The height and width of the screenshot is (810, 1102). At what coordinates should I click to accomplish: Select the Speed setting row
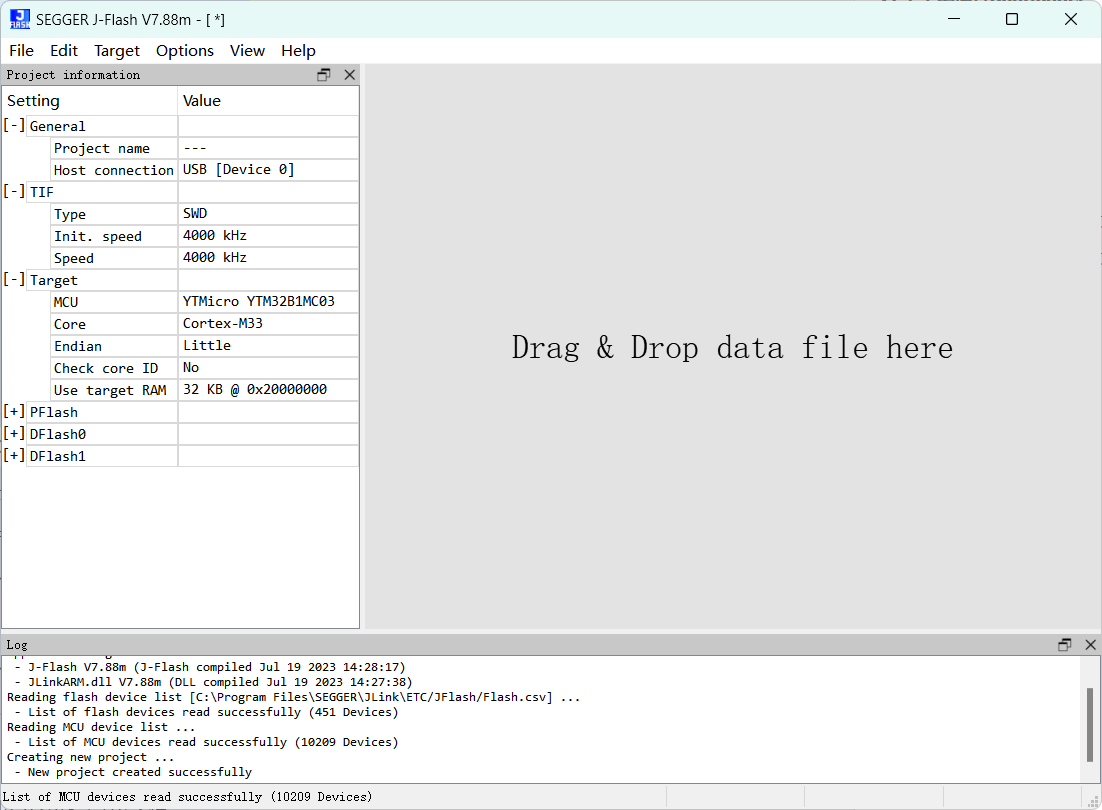point(114,258)
